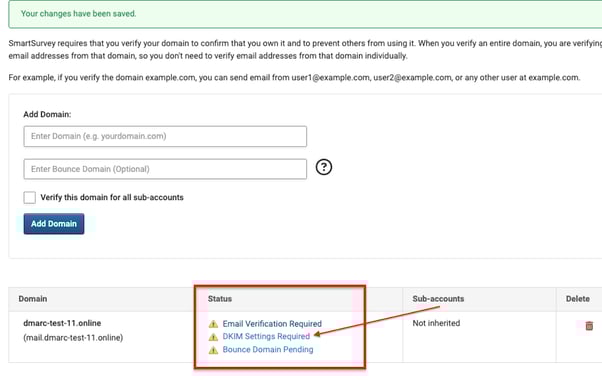Click the Domain column header
602x380 pixels.
[x=33, y=299]
